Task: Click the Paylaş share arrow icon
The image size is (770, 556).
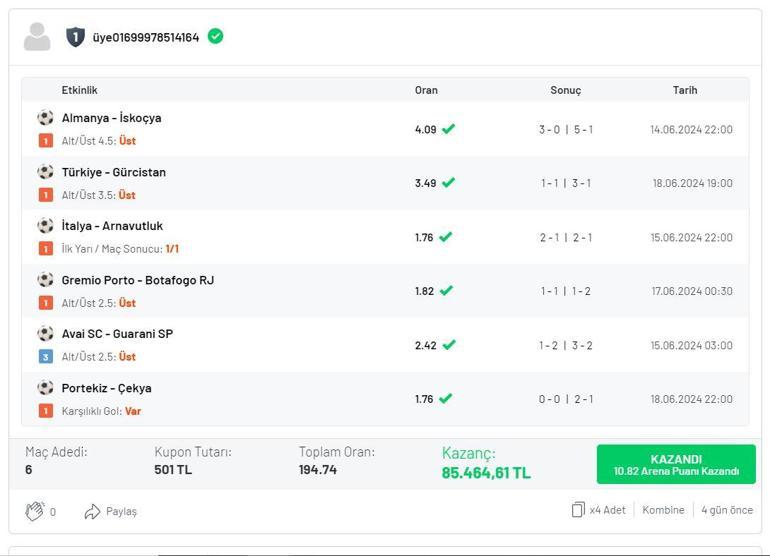Action: (92, 511)
